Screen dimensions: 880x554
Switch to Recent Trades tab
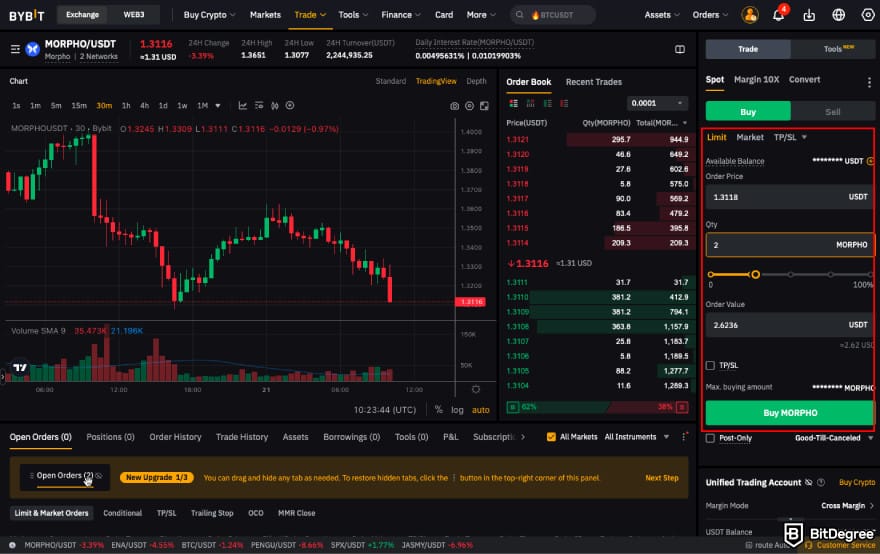(594, 82)
